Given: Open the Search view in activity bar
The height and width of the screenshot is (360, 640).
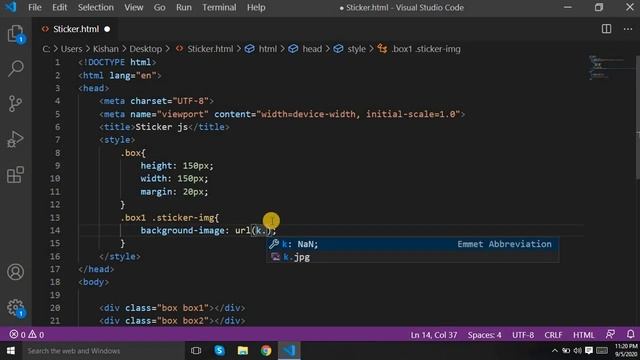Looking at the screenshot, I should click(x=15, y=68).
